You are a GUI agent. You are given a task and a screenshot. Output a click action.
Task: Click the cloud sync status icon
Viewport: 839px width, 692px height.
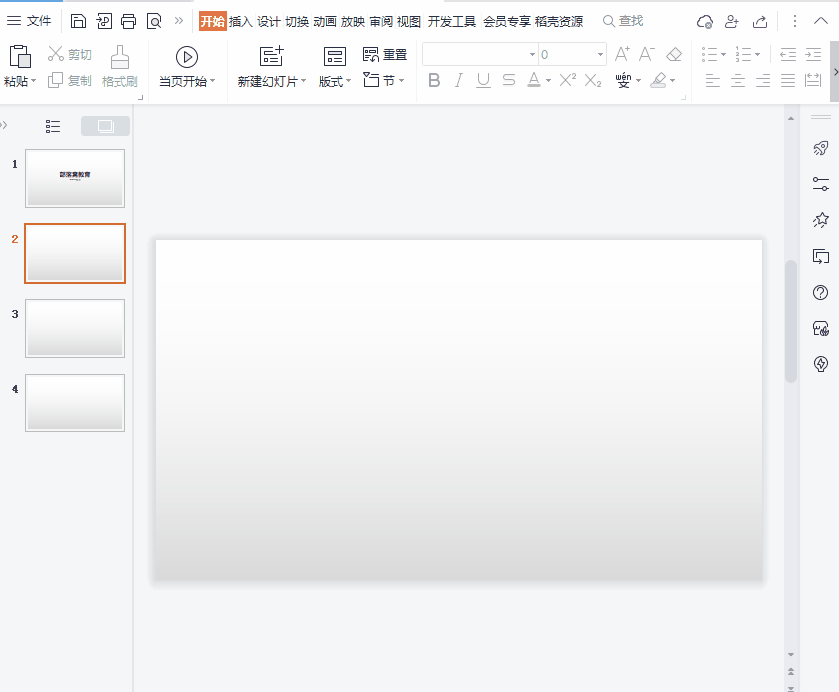point(705,21)
